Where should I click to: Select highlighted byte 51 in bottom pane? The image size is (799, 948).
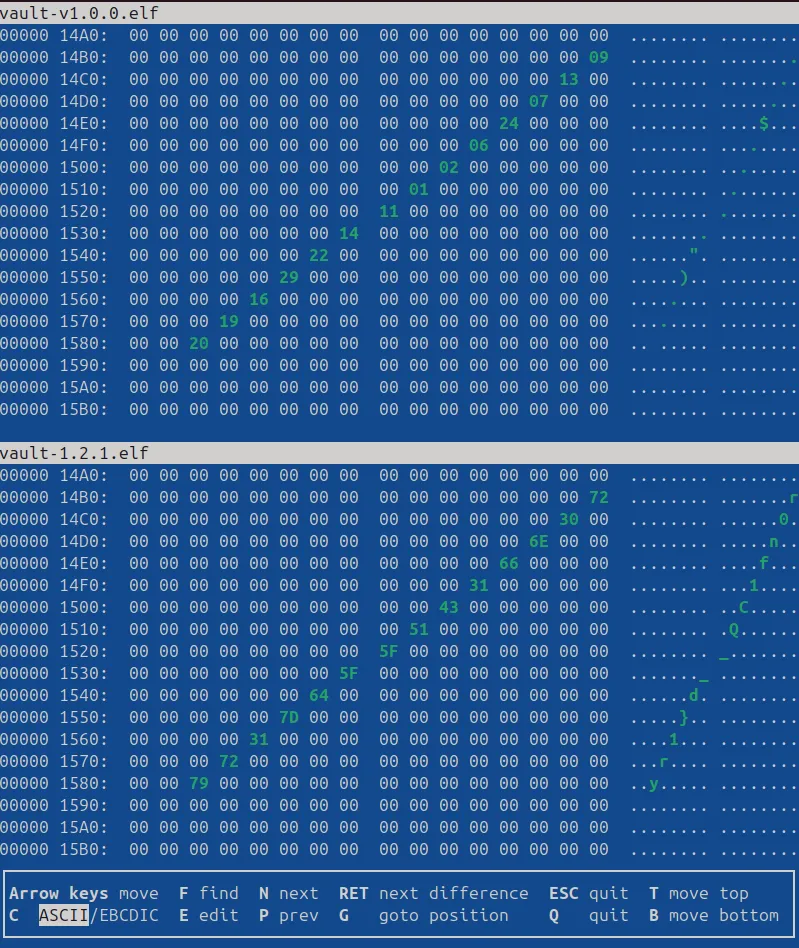tap(419, 629)
